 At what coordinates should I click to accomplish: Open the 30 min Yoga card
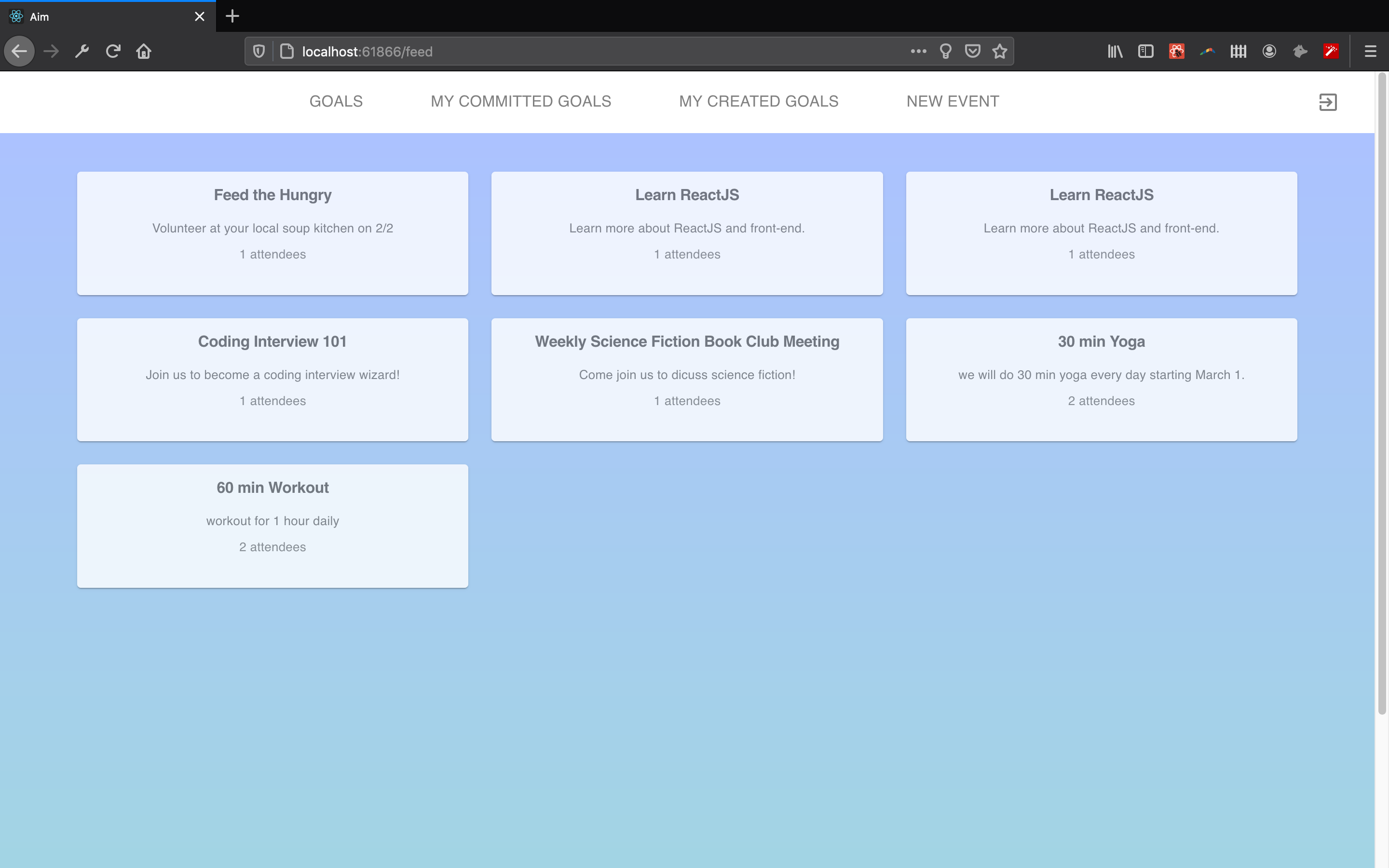coord(1101,380)
